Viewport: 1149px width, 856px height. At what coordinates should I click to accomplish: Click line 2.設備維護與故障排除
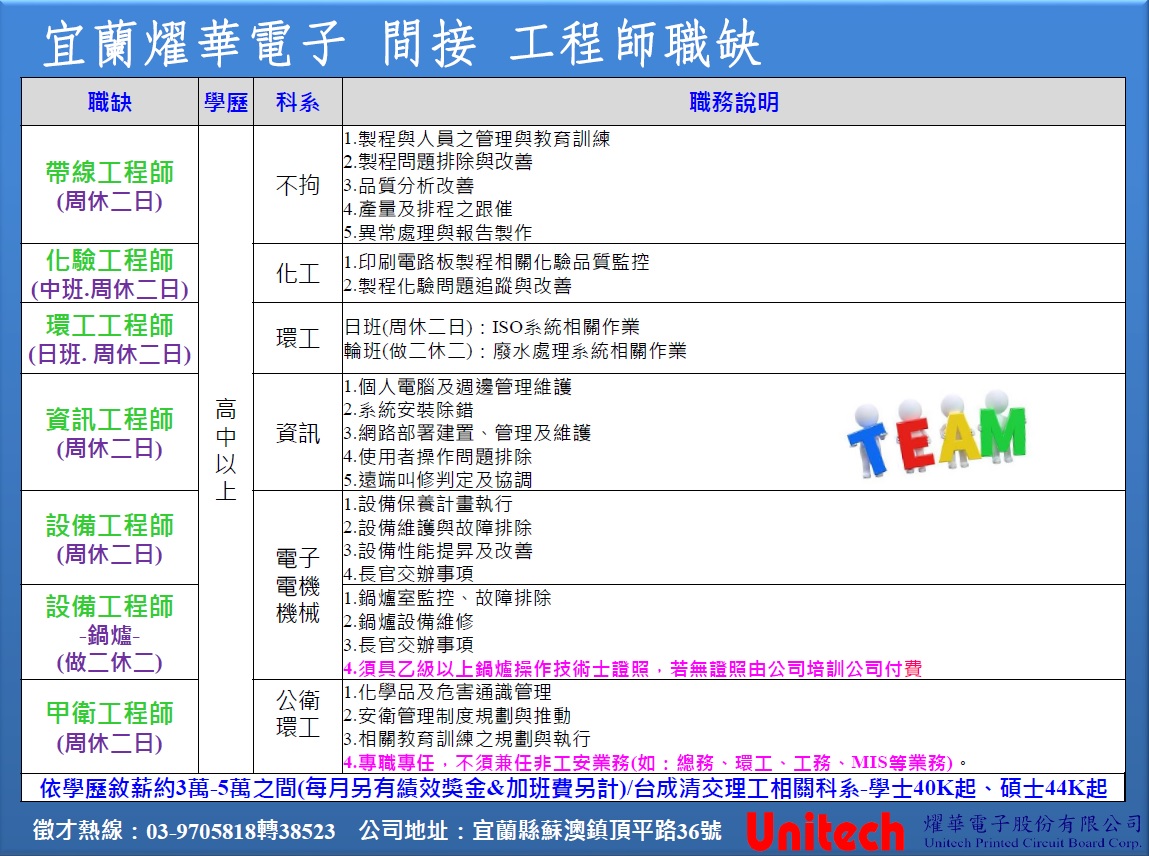click(438, 527)
